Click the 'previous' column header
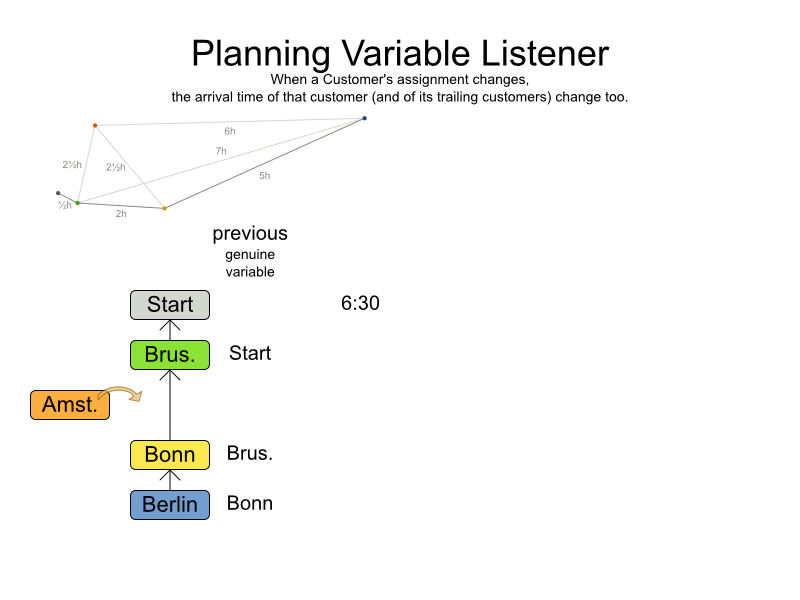Image resolution: width=800 pixels, height=600 pixels. coord(250,234)
